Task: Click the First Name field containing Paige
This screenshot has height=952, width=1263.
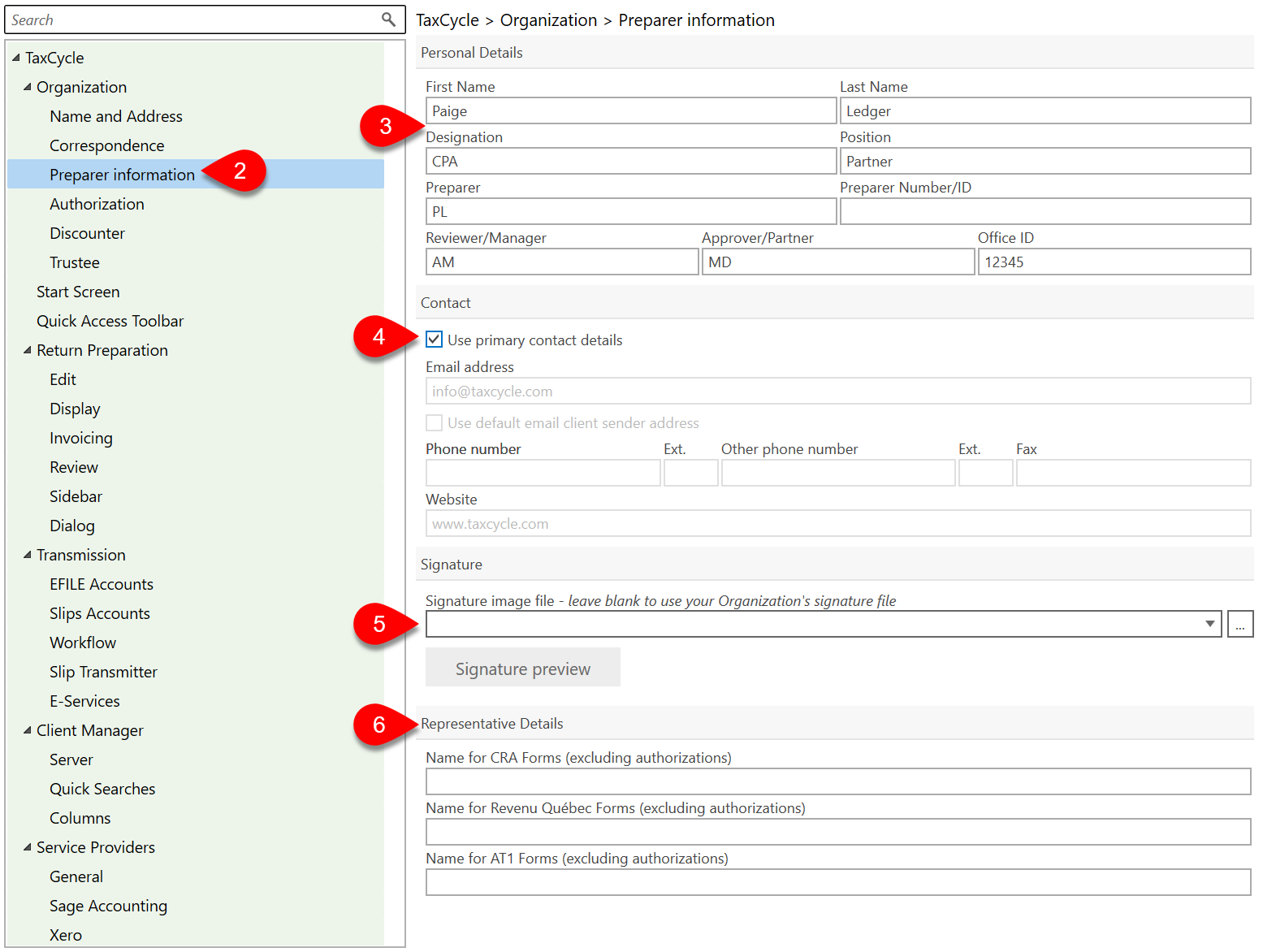Action: [x=631, y=110]
